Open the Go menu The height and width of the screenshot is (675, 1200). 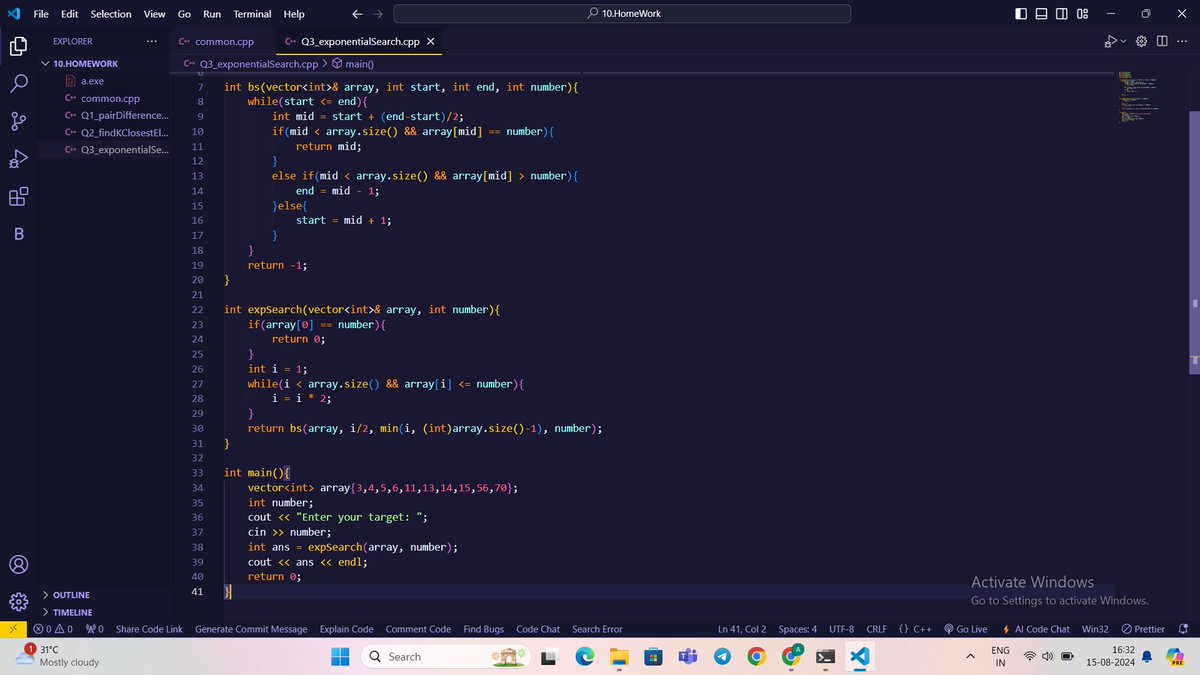tap(184, 14)
